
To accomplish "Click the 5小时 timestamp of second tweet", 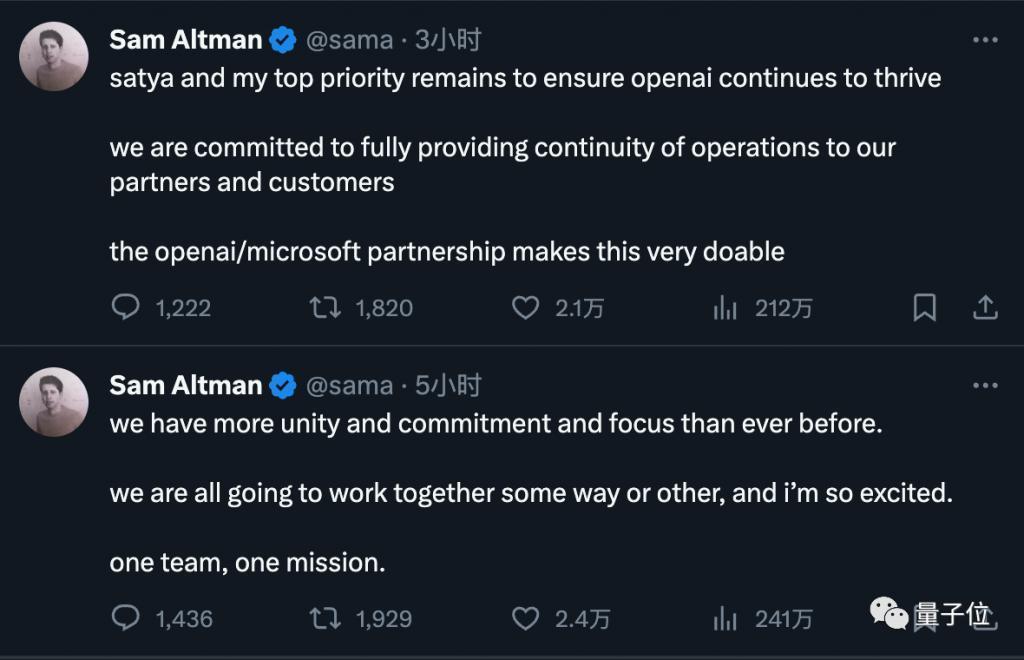I will [448, 385].
